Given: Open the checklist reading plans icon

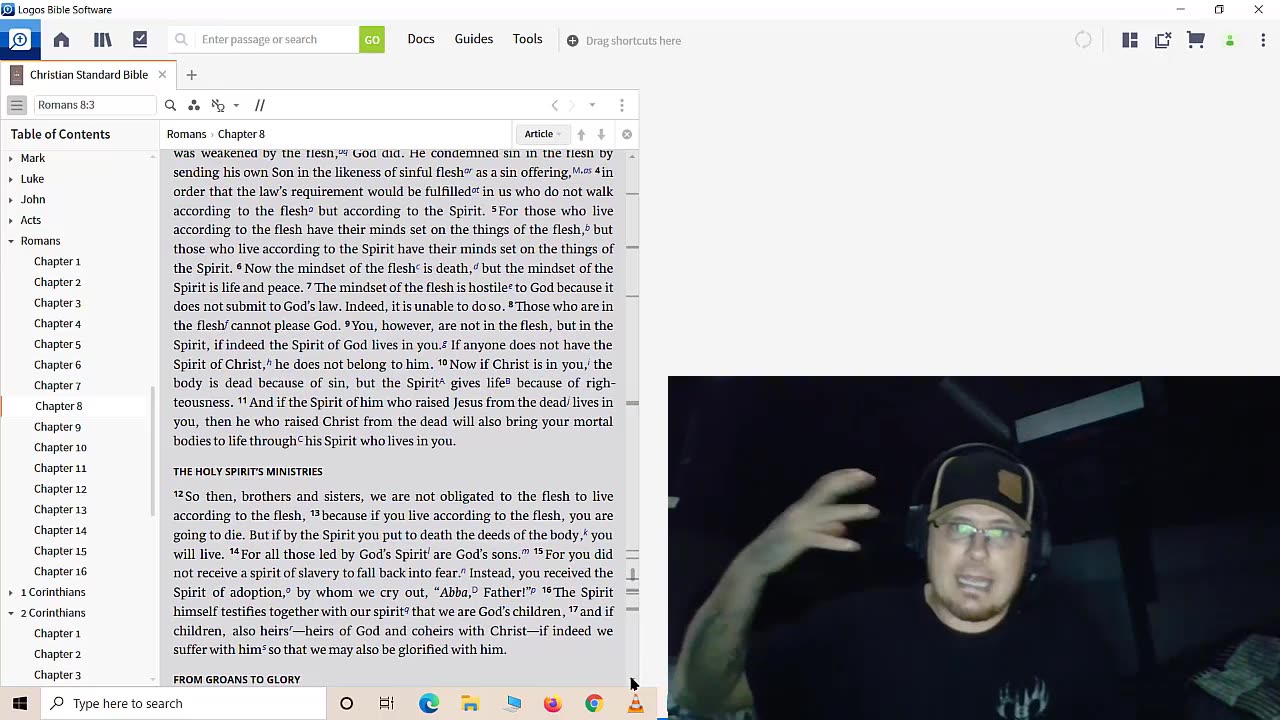Looking at the screenshot, I should (x=140, y=40).
